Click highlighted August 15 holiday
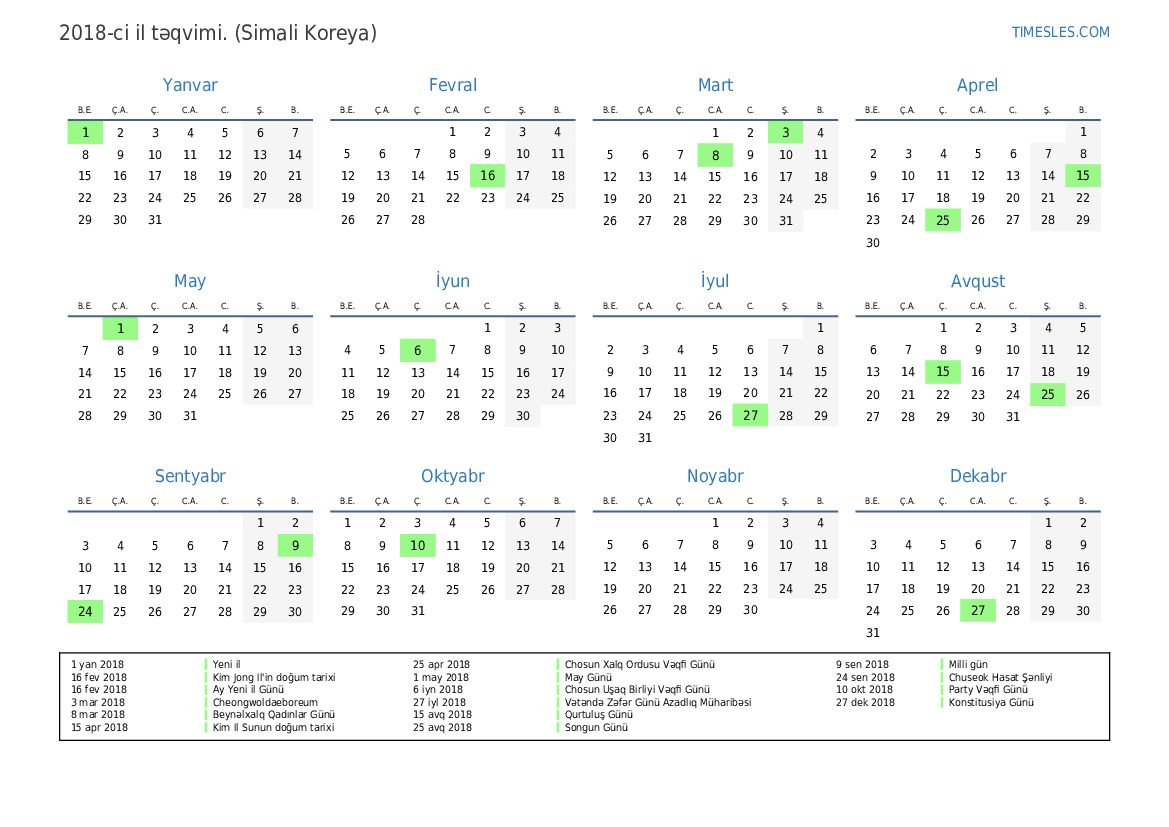This screenshot has height=827, width=1169. [942, 372]
